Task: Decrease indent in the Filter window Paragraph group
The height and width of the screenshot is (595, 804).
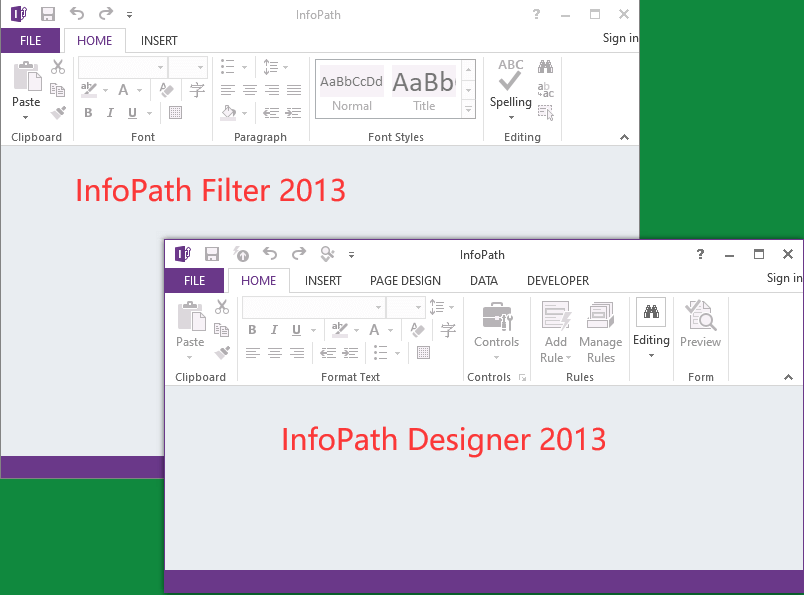Action: [271, 113]
